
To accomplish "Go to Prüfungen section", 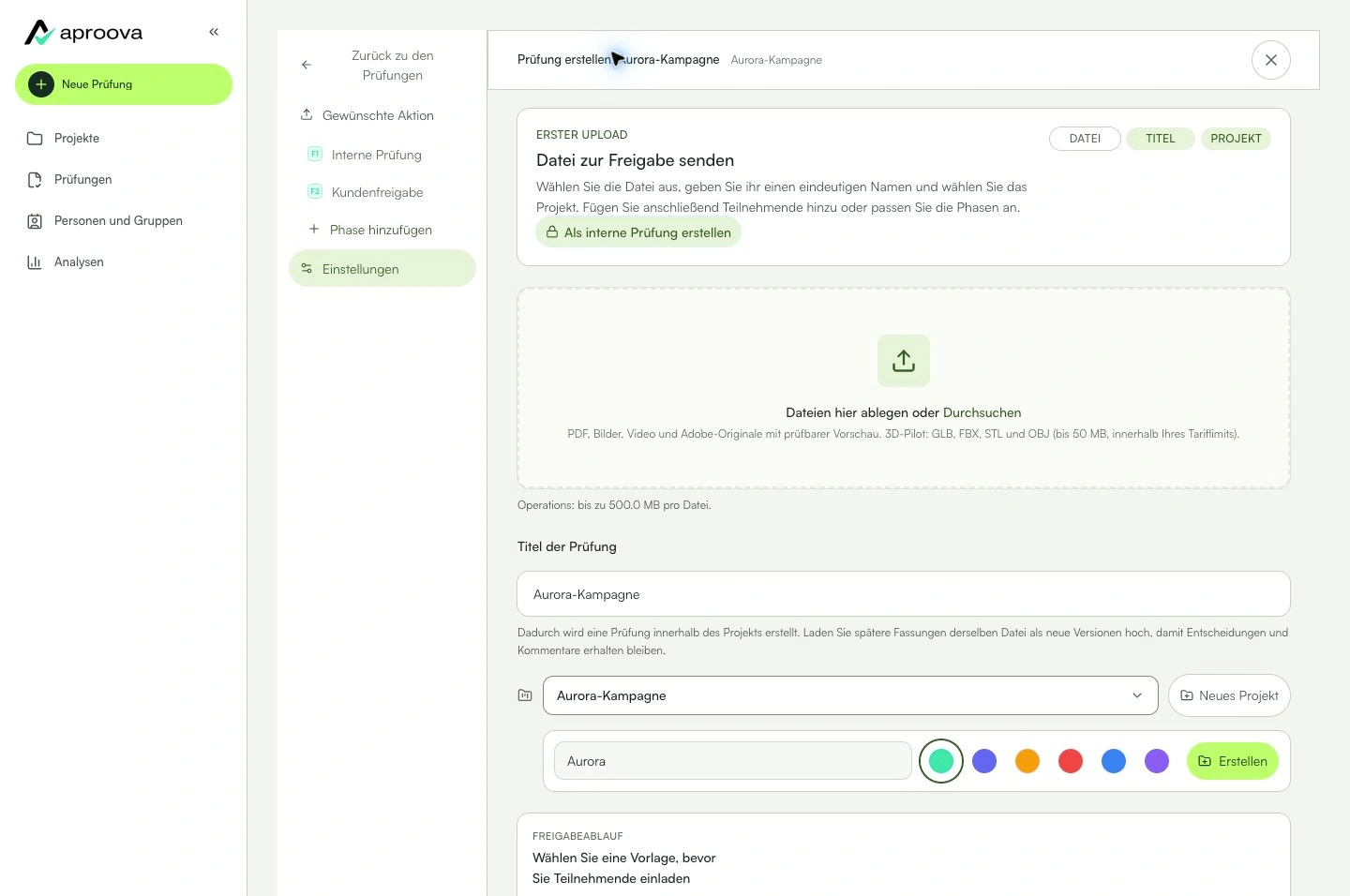I will pos(124,180).
